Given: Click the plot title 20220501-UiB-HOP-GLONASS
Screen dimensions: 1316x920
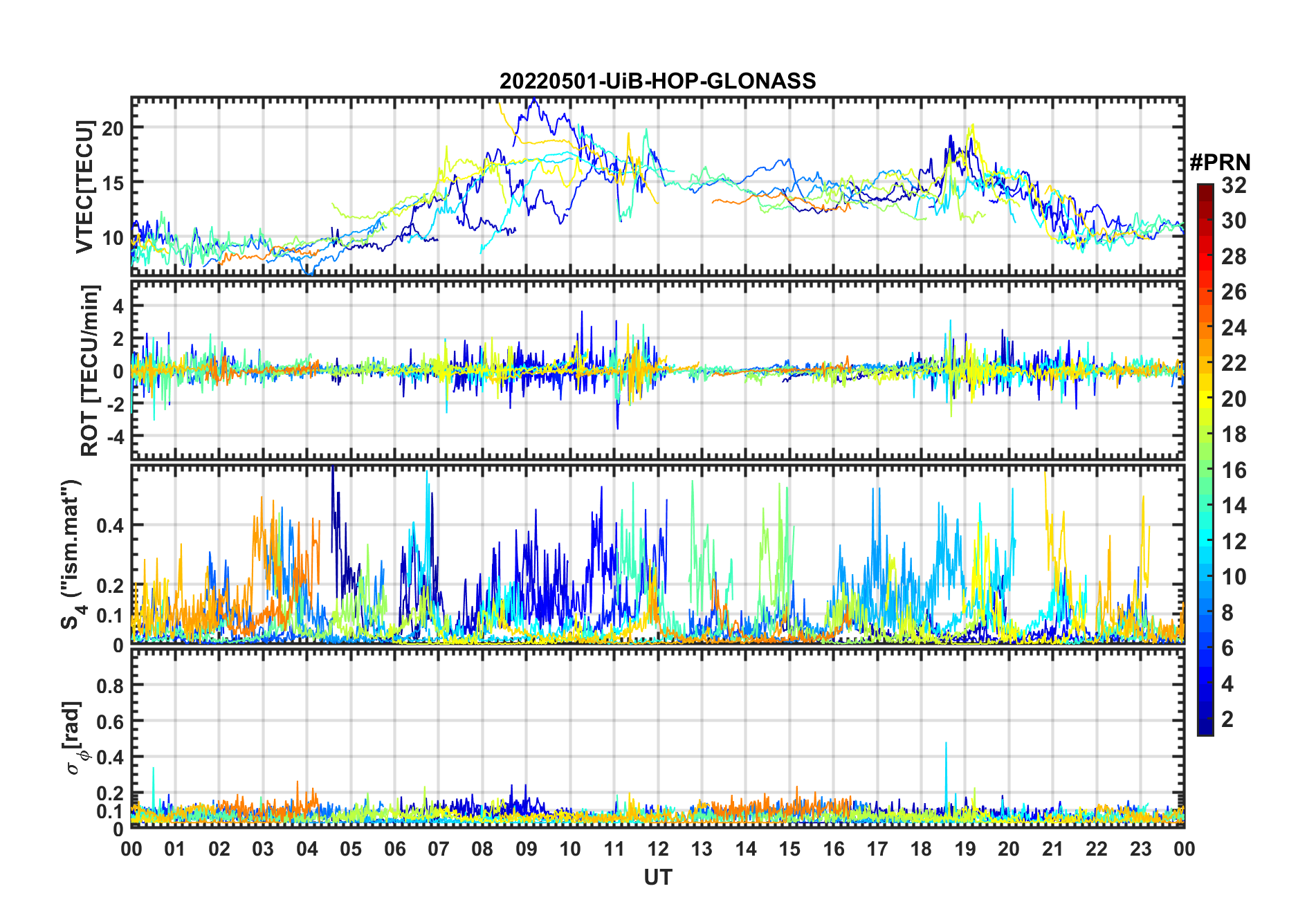Looking at the screenshot, I should 657,81.
